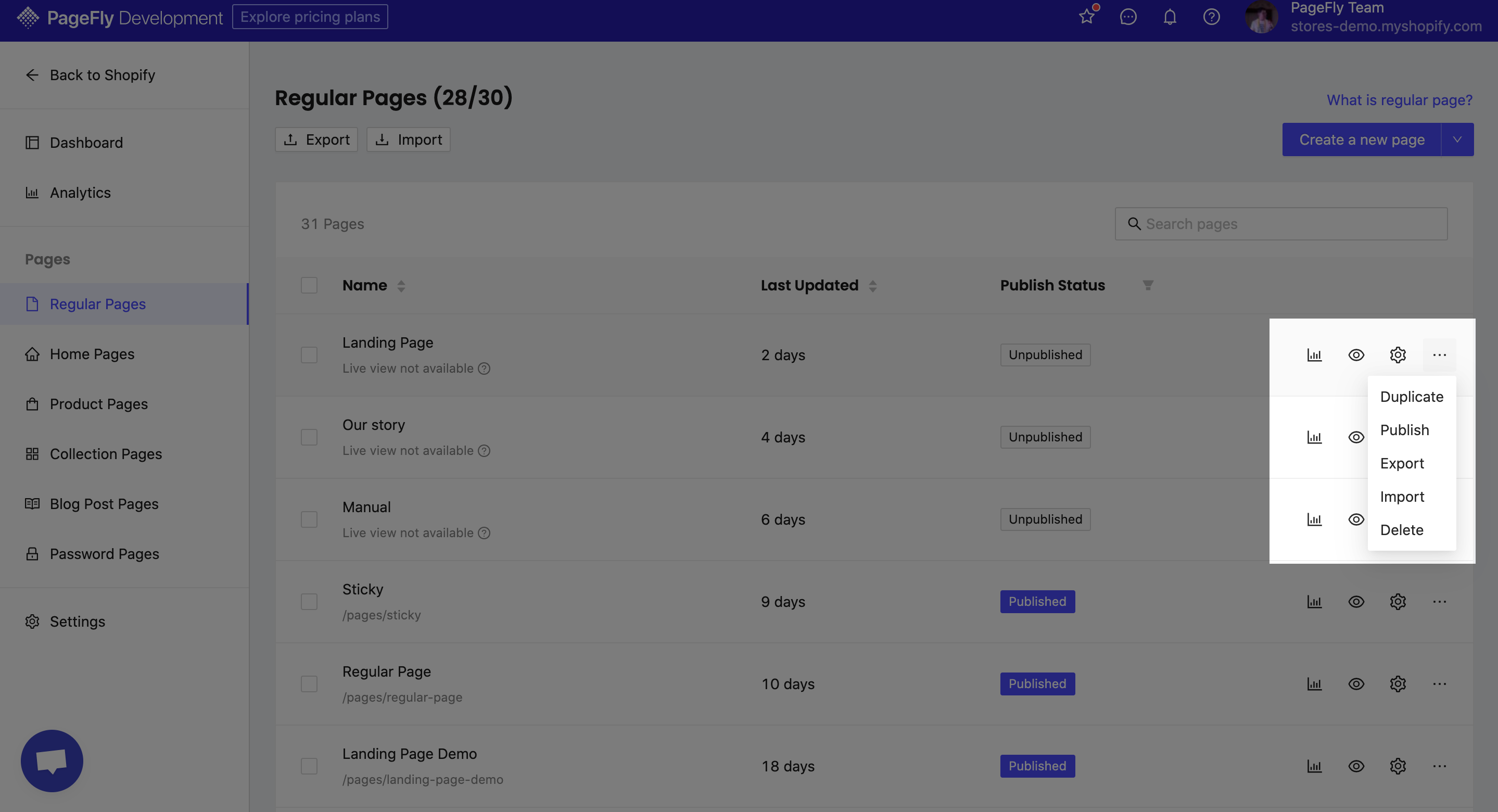Open more actions for Landing Page Demo row

click(x=1439, y=766)
